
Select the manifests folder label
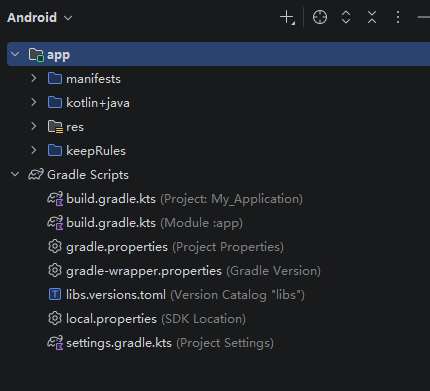coord(93,79)
